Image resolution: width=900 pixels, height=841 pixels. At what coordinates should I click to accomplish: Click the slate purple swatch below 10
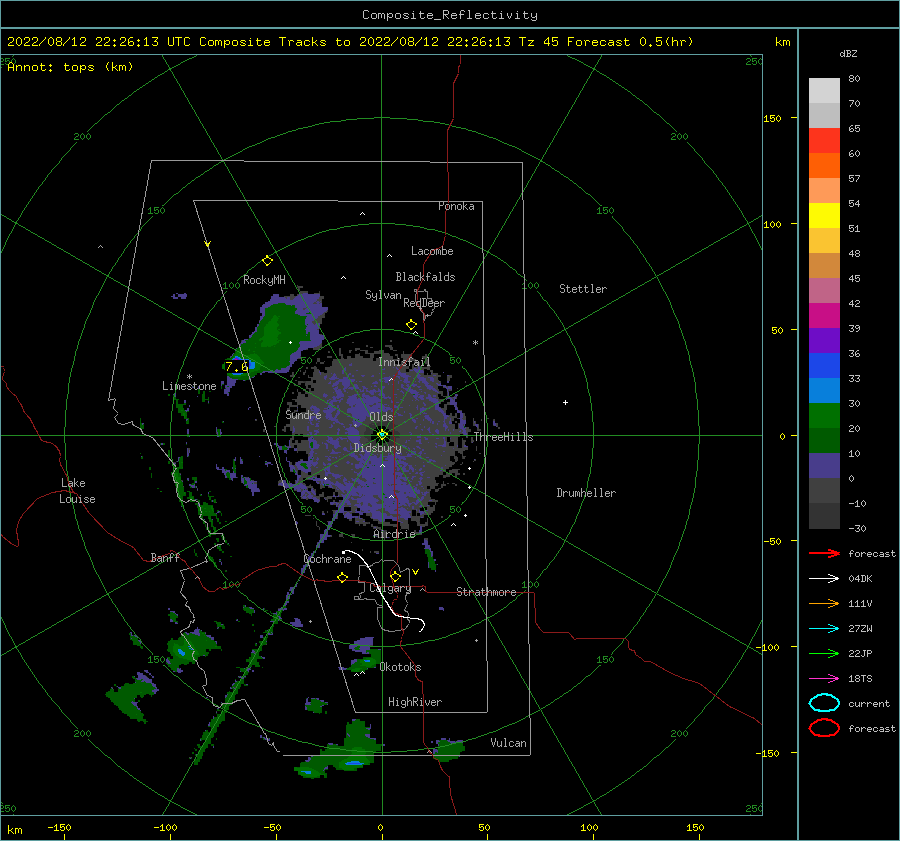[824, 465]
